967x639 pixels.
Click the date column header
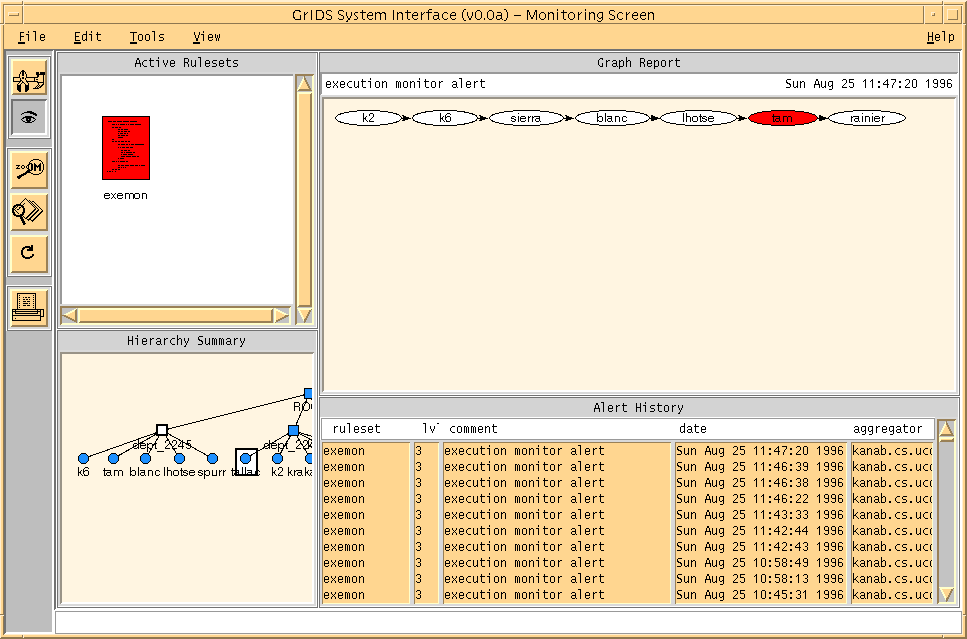click(x=692, y=429)
